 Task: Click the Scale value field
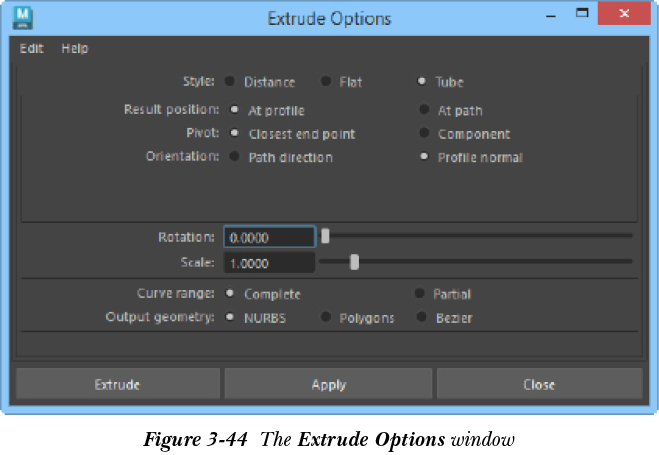tap(269, 263)
